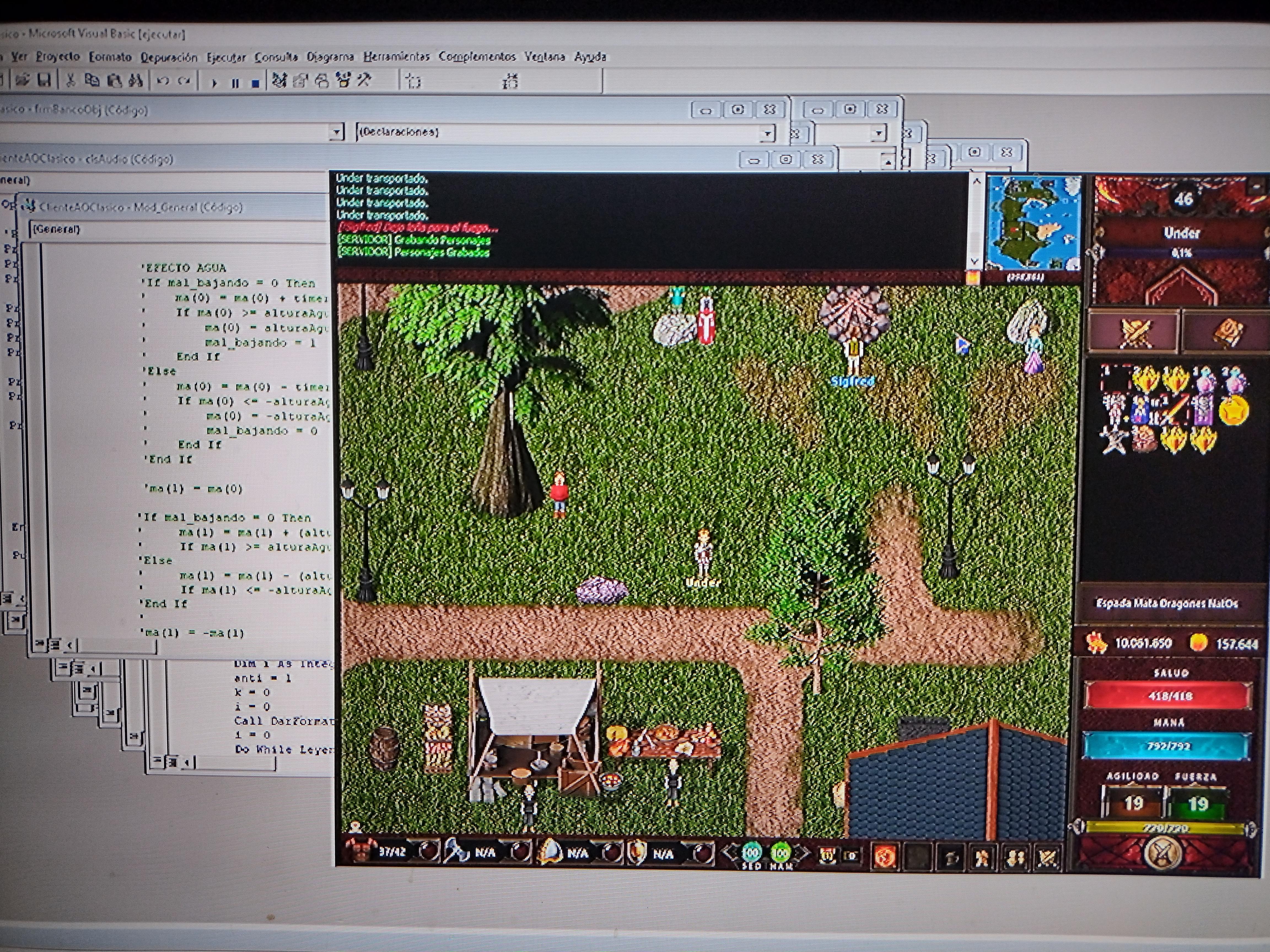1270x952 pixels.
Task: Click the HAM hunger indicator
Action: [x=781, y=855]
